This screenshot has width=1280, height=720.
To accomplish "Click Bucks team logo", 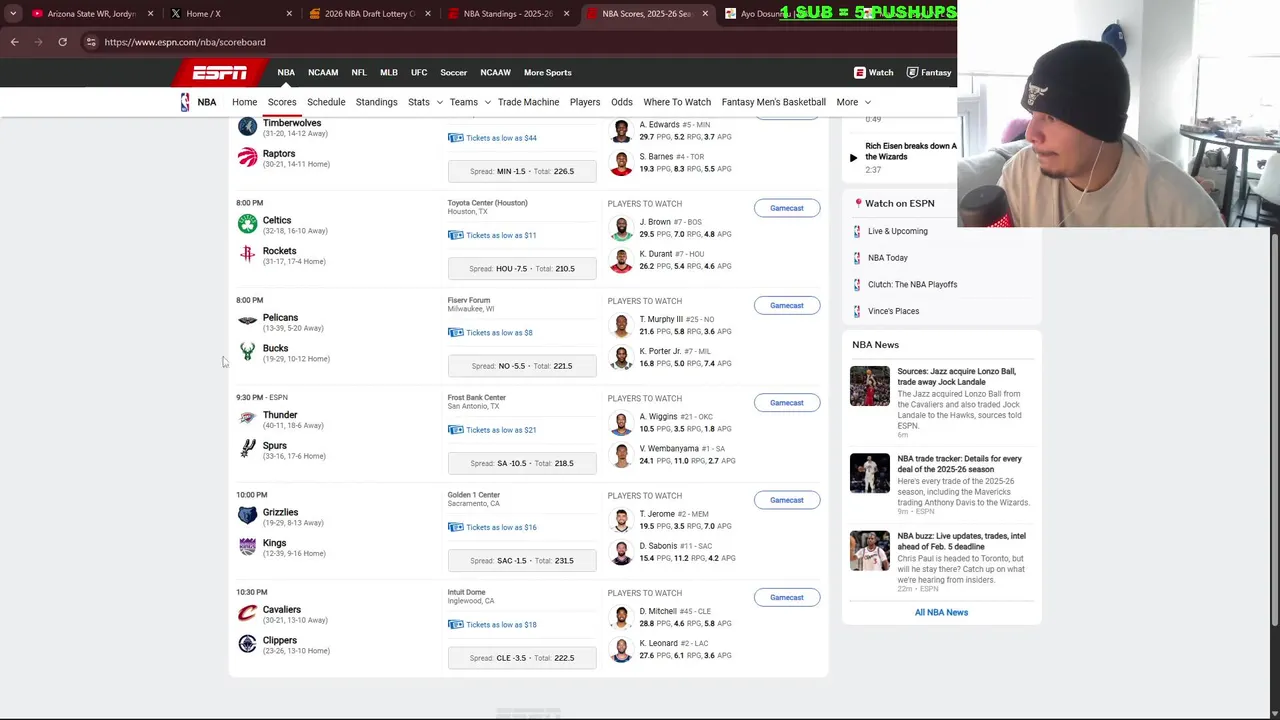I will coord(247,352).
